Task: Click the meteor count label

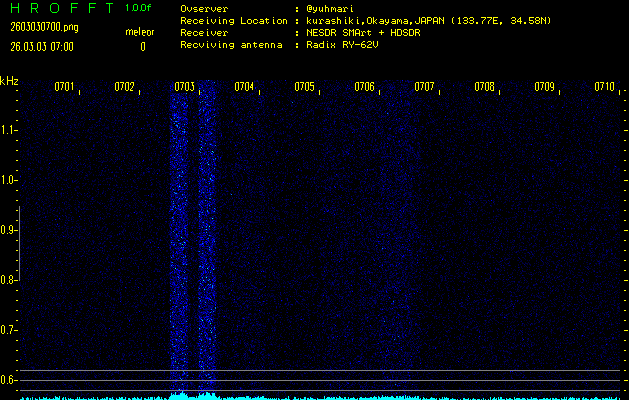Action: pyautogui.click(x=140, y=32)
